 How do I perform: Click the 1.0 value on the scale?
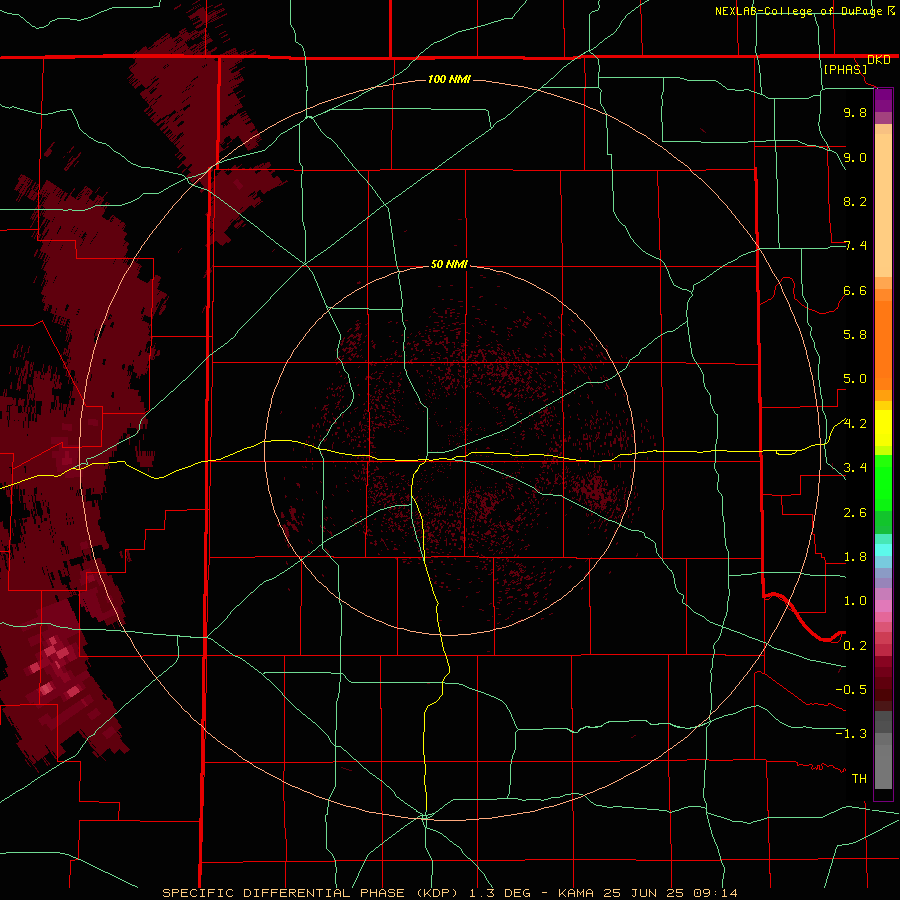tap(855, 601)
